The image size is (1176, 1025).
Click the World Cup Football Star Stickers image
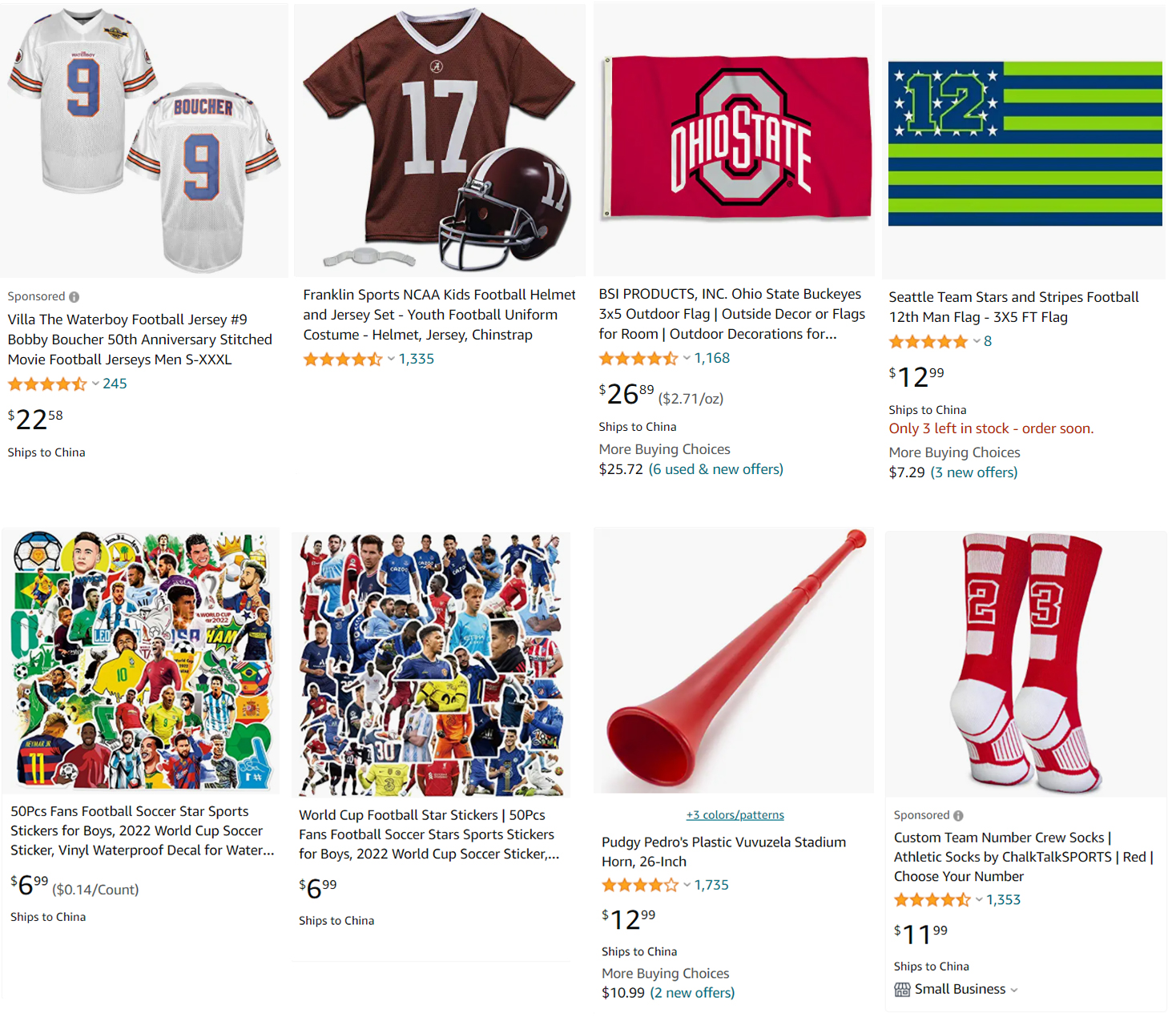(433, 663)
